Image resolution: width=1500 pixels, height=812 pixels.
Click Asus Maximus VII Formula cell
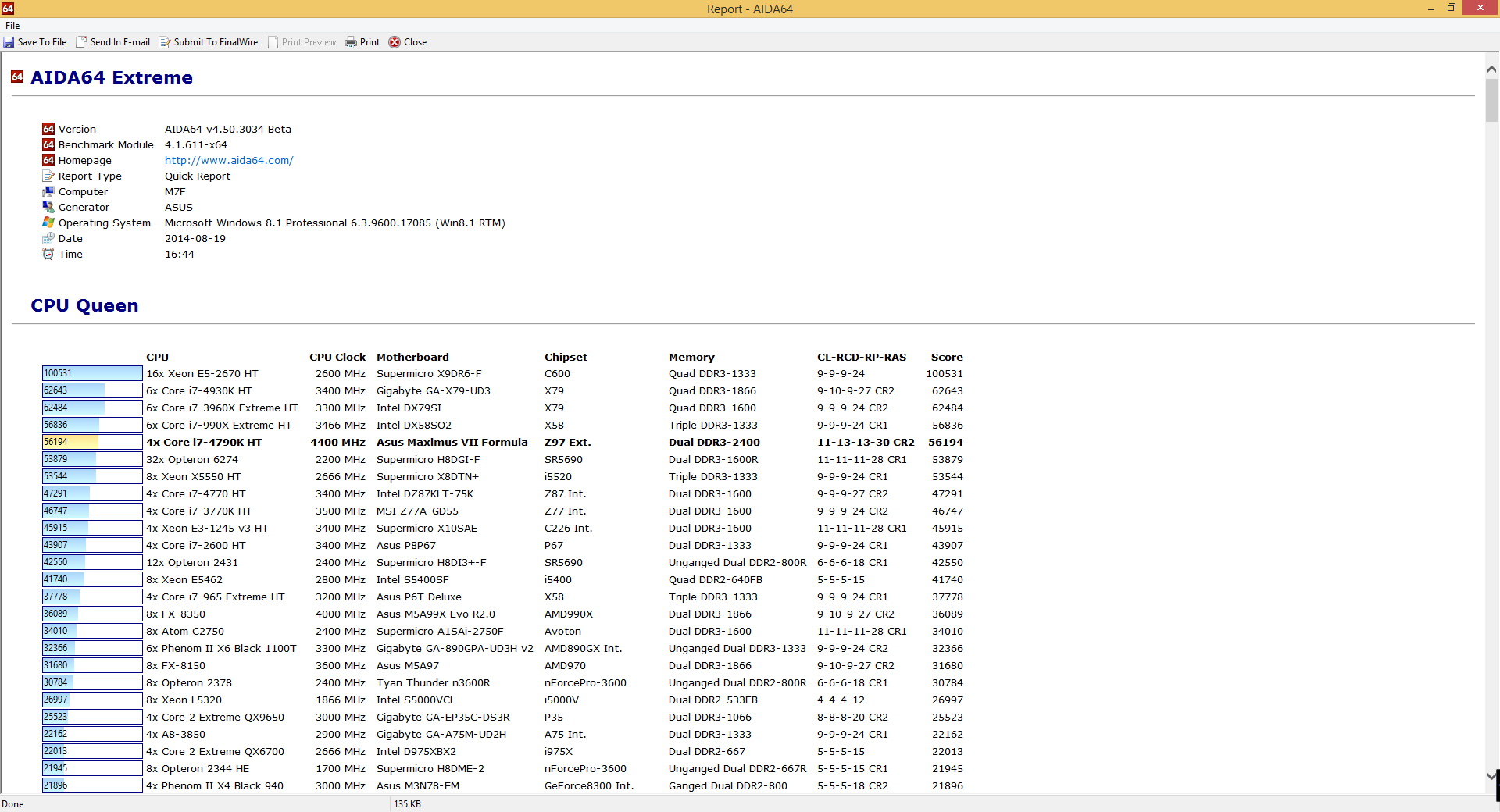click(452, 442)
